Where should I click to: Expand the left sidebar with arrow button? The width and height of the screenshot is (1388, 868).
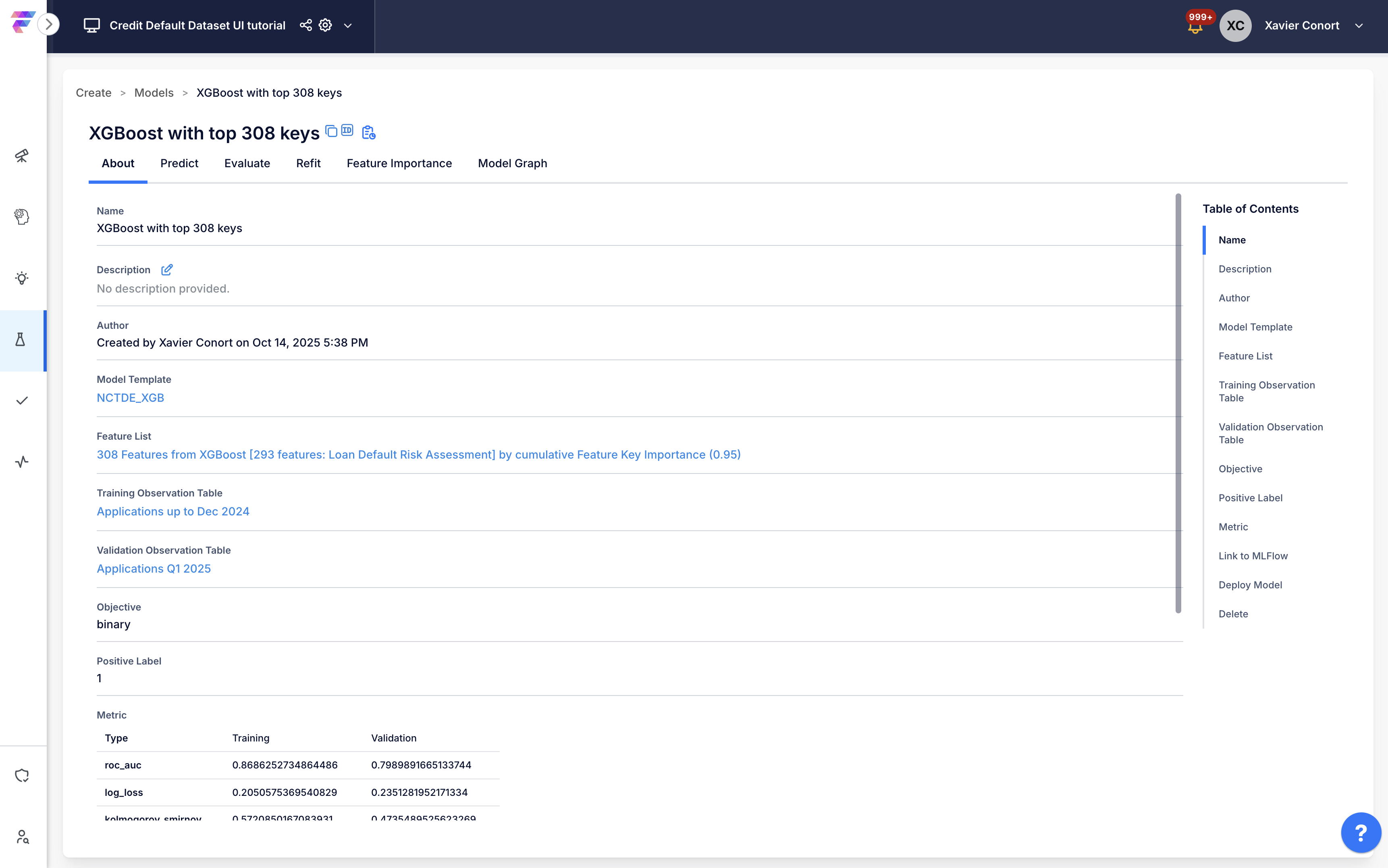(x=49, y=24)
